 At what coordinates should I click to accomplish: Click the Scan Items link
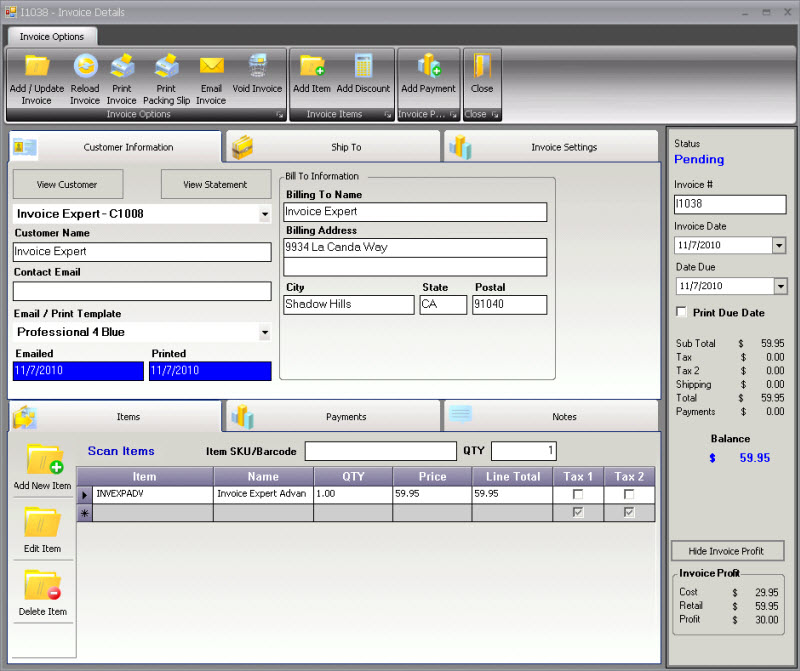121,451
